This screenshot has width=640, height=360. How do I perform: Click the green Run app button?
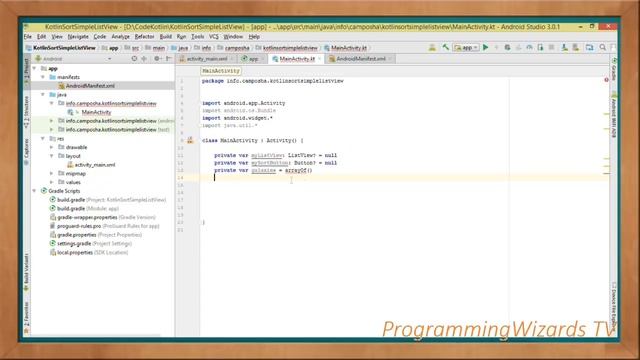[485, 48]
